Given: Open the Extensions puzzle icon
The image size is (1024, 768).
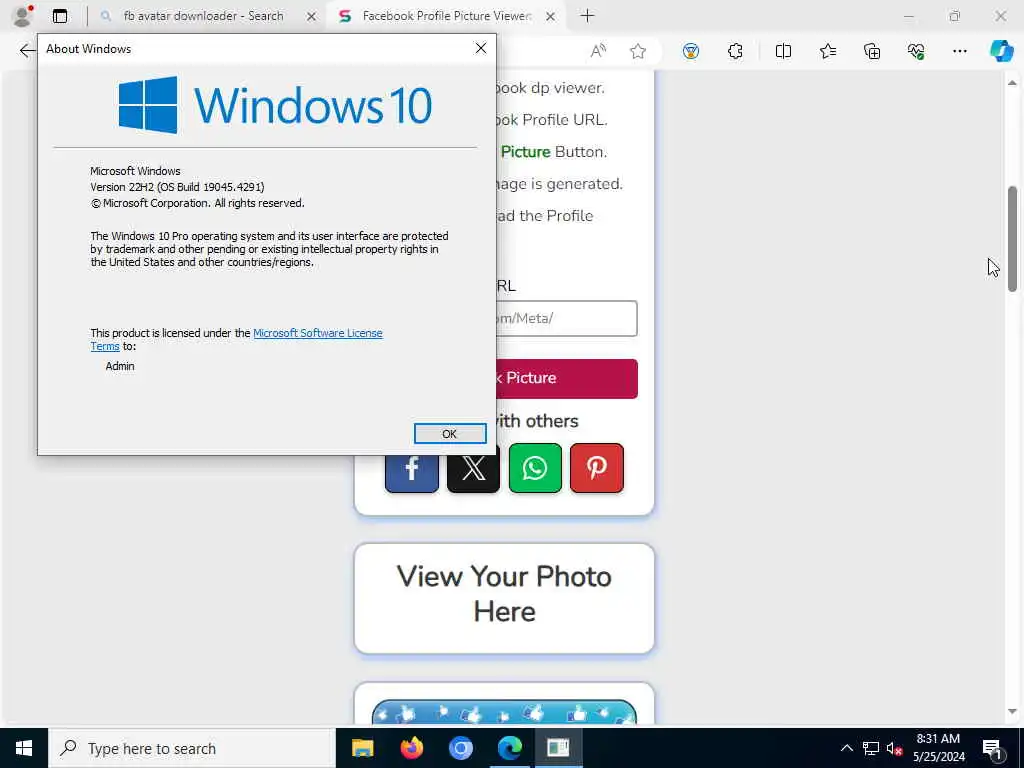Looking at the screenshot, I should pos(735,51).
